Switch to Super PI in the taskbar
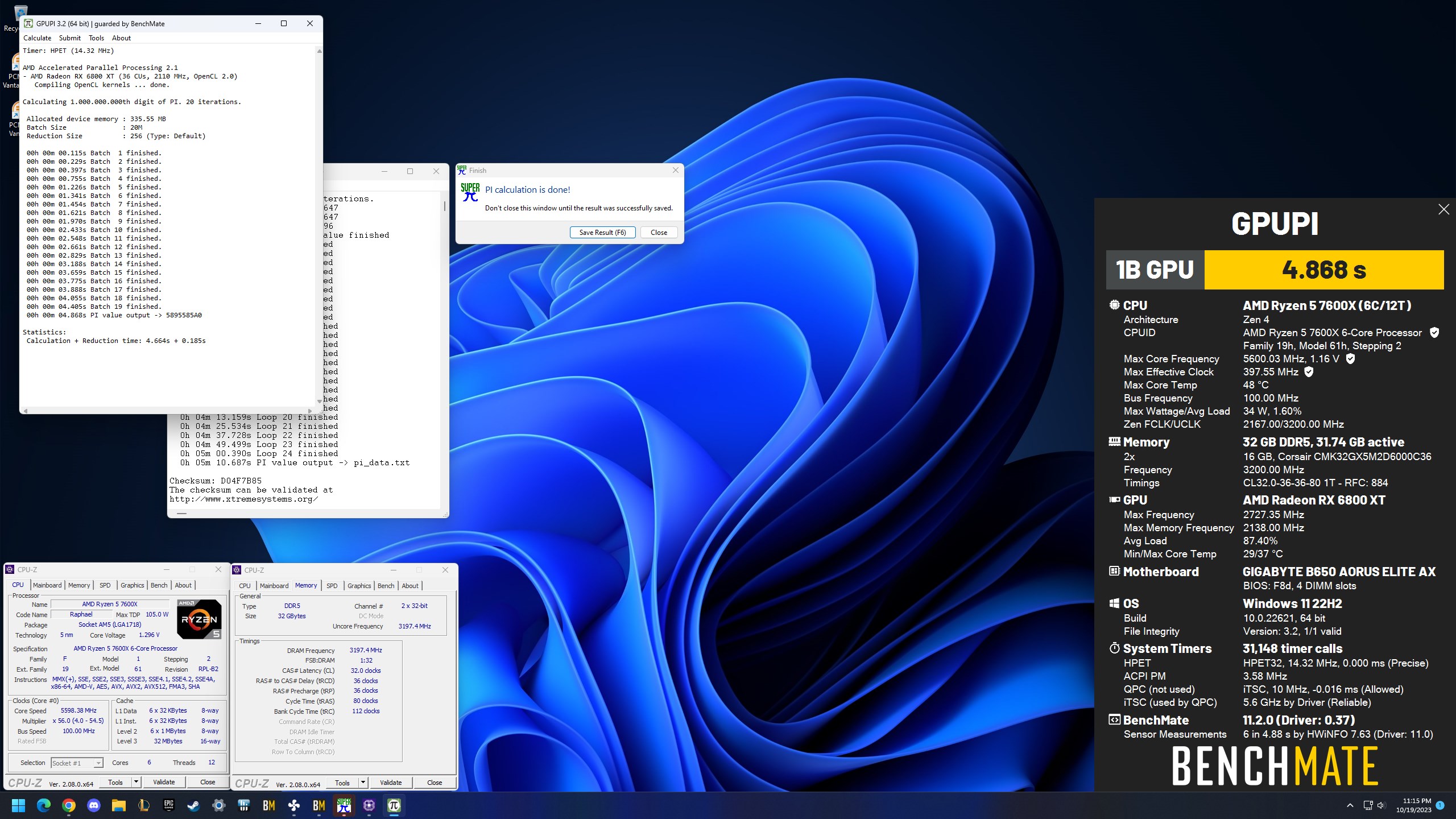1456x819 pixels. 344,805
